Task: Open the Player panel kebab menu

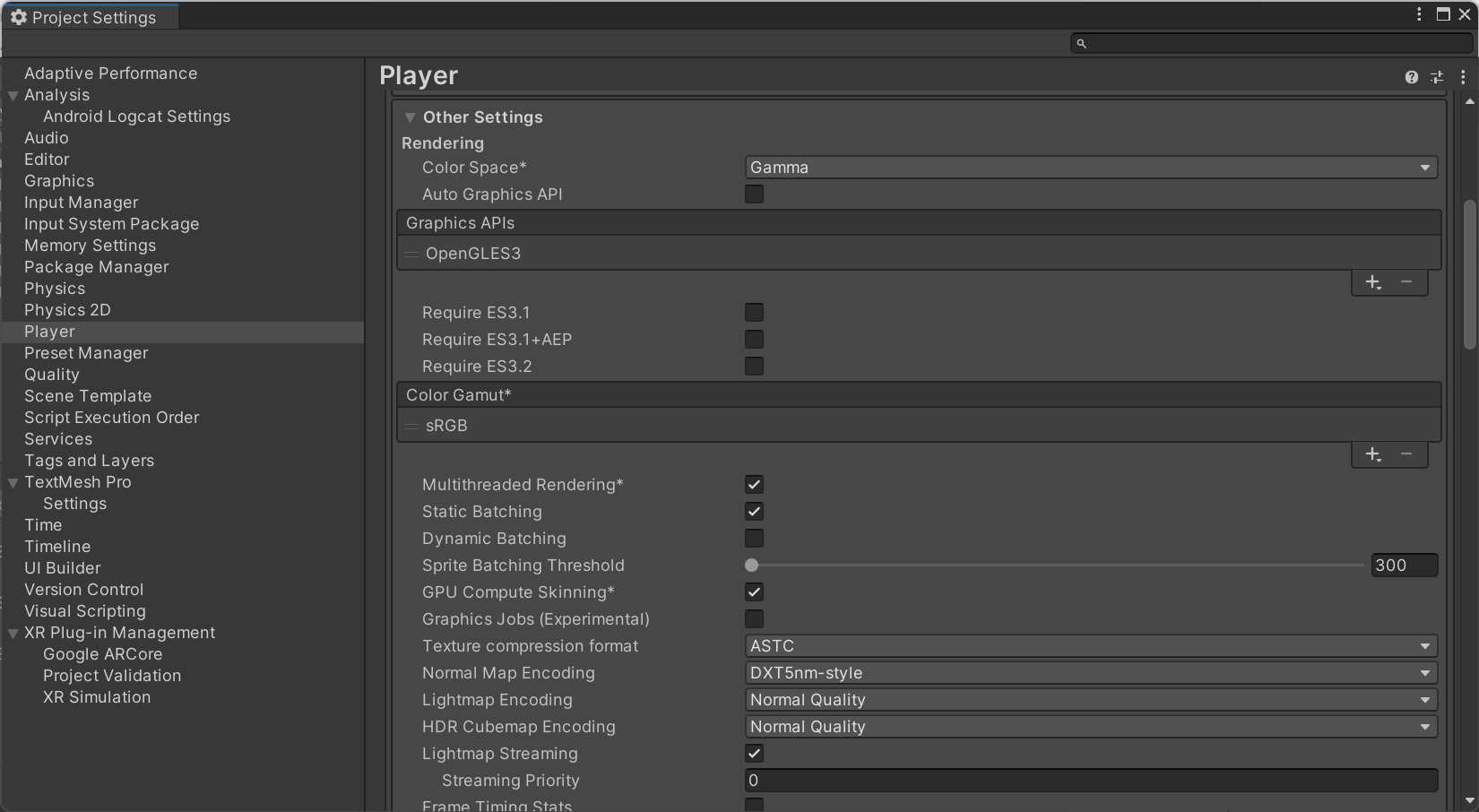Action: [1463, 77]
